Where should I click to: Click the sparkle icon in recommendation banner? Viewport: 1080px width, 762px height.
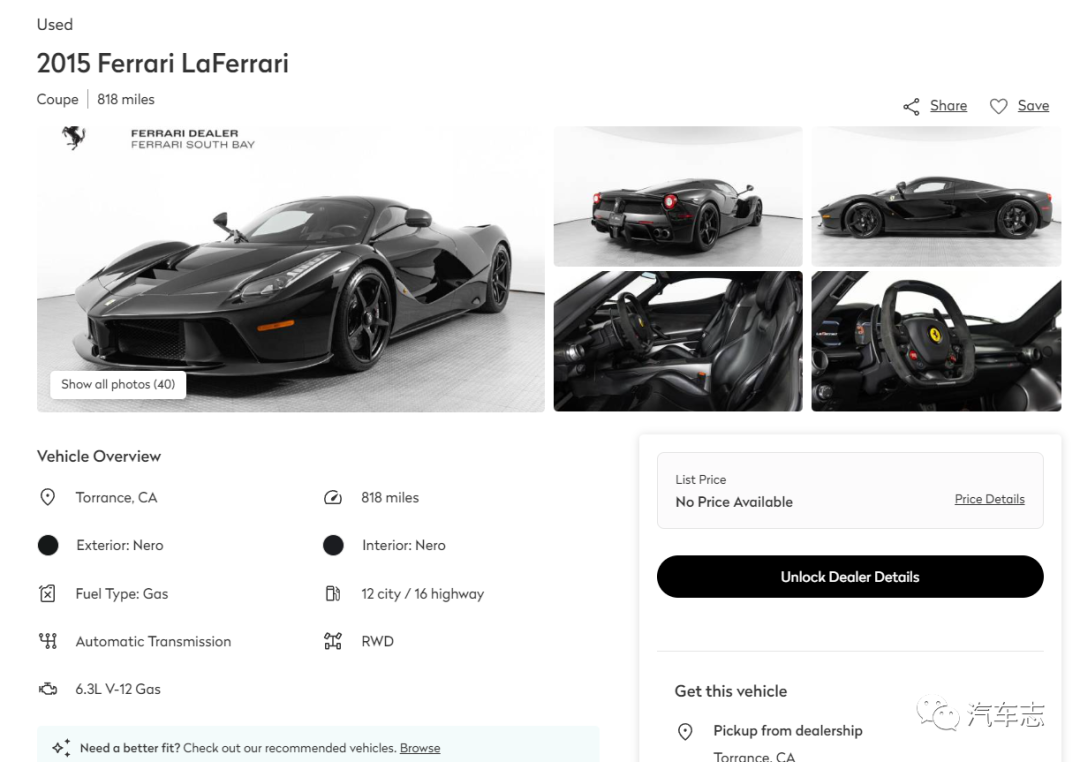[61, 748]
